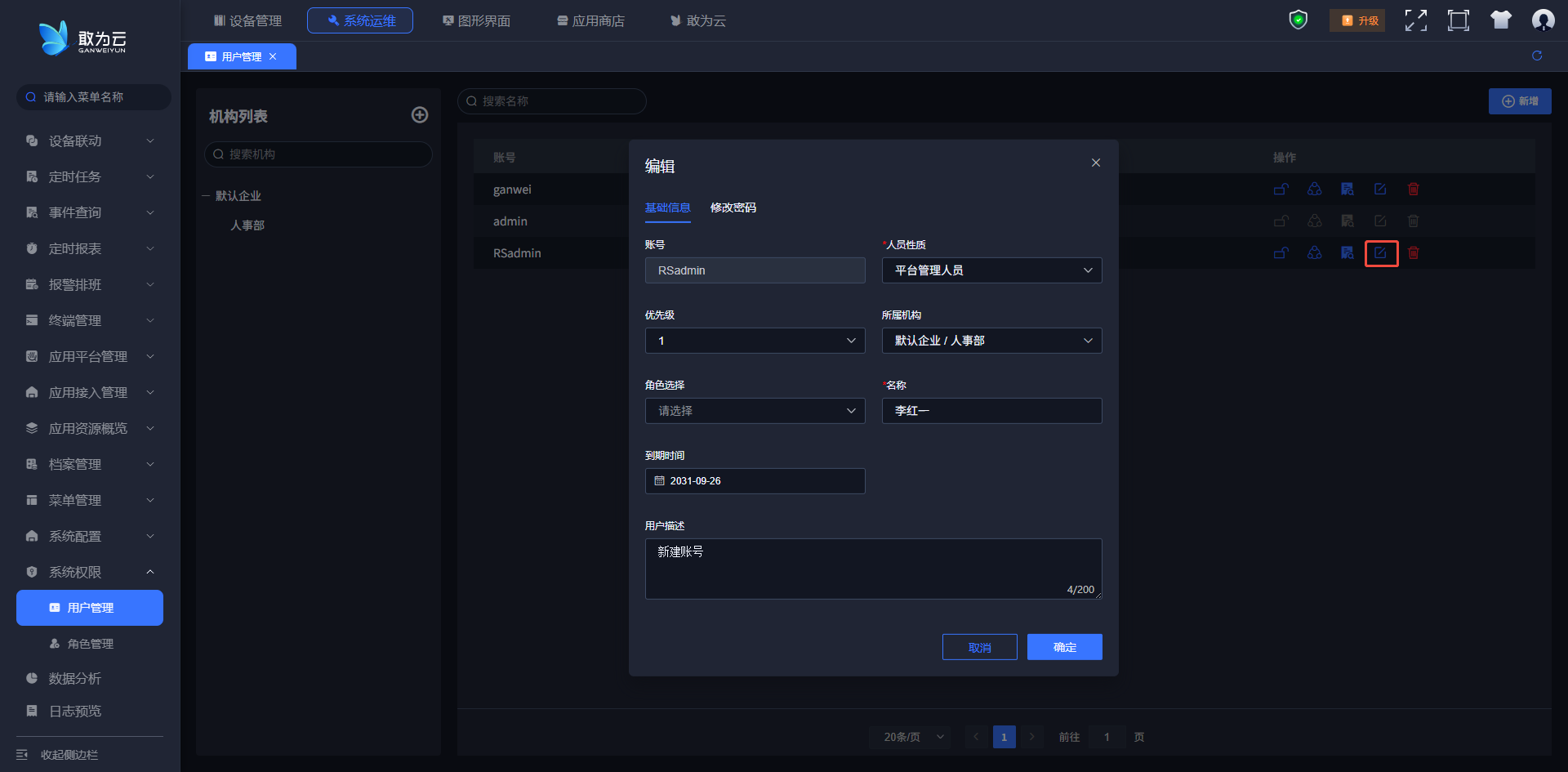Open the 角色选择 role dropdown
Screen dimensions: 1568x772
pyautogui.click(x=755, y=411)
